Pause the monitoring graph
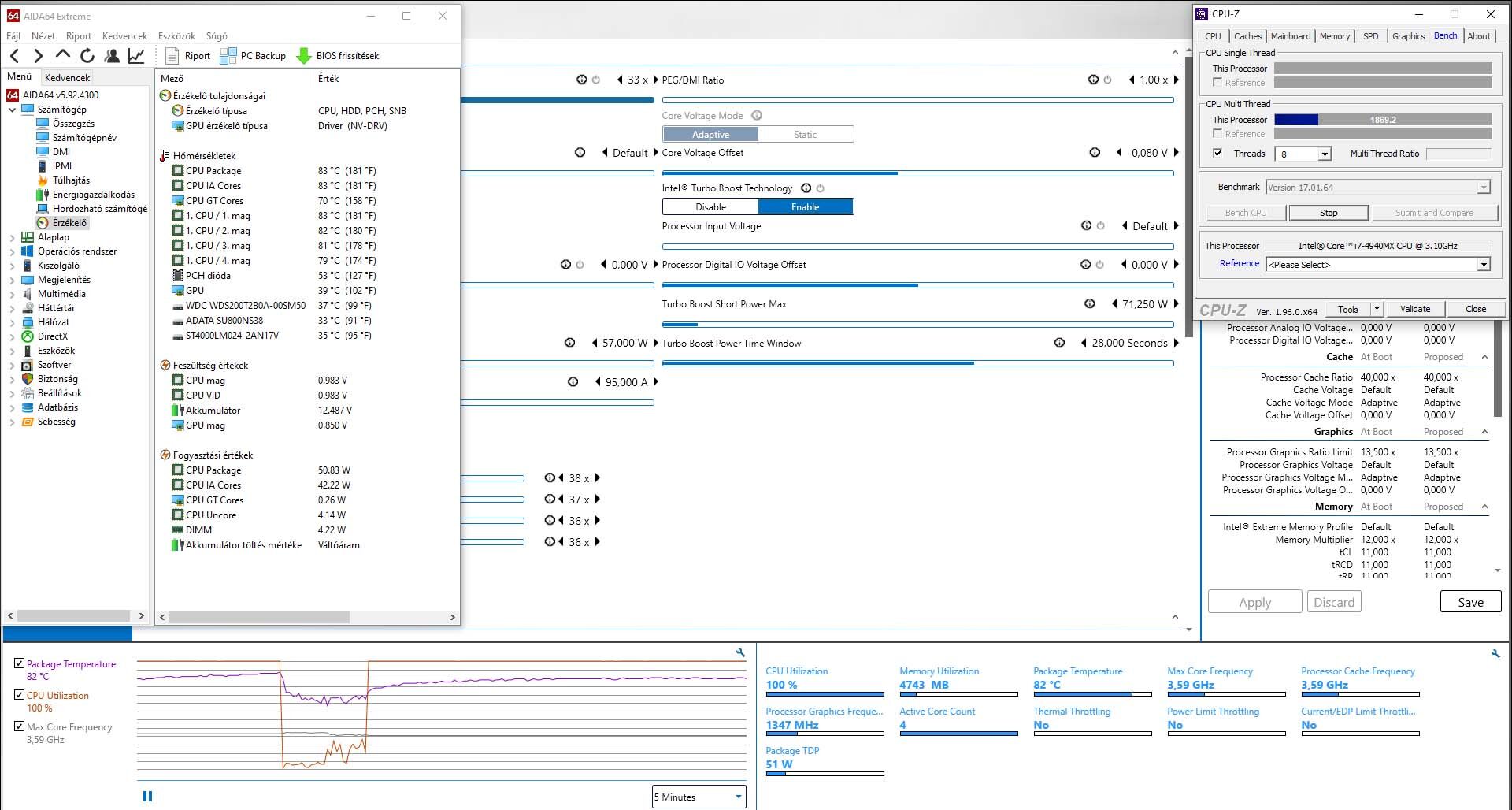The image size is (1512, 810). [147, 796]
